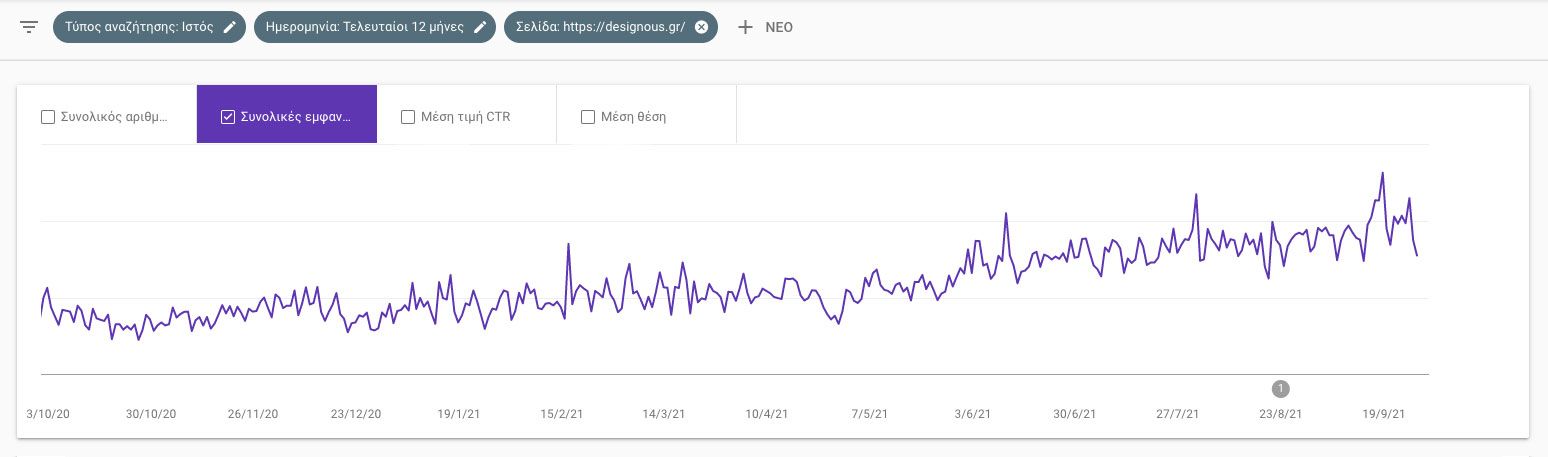Open the Σελίδα: https://designous.gr/ filter chip
The image size is (1548, 457).
[x=598, y=27]
